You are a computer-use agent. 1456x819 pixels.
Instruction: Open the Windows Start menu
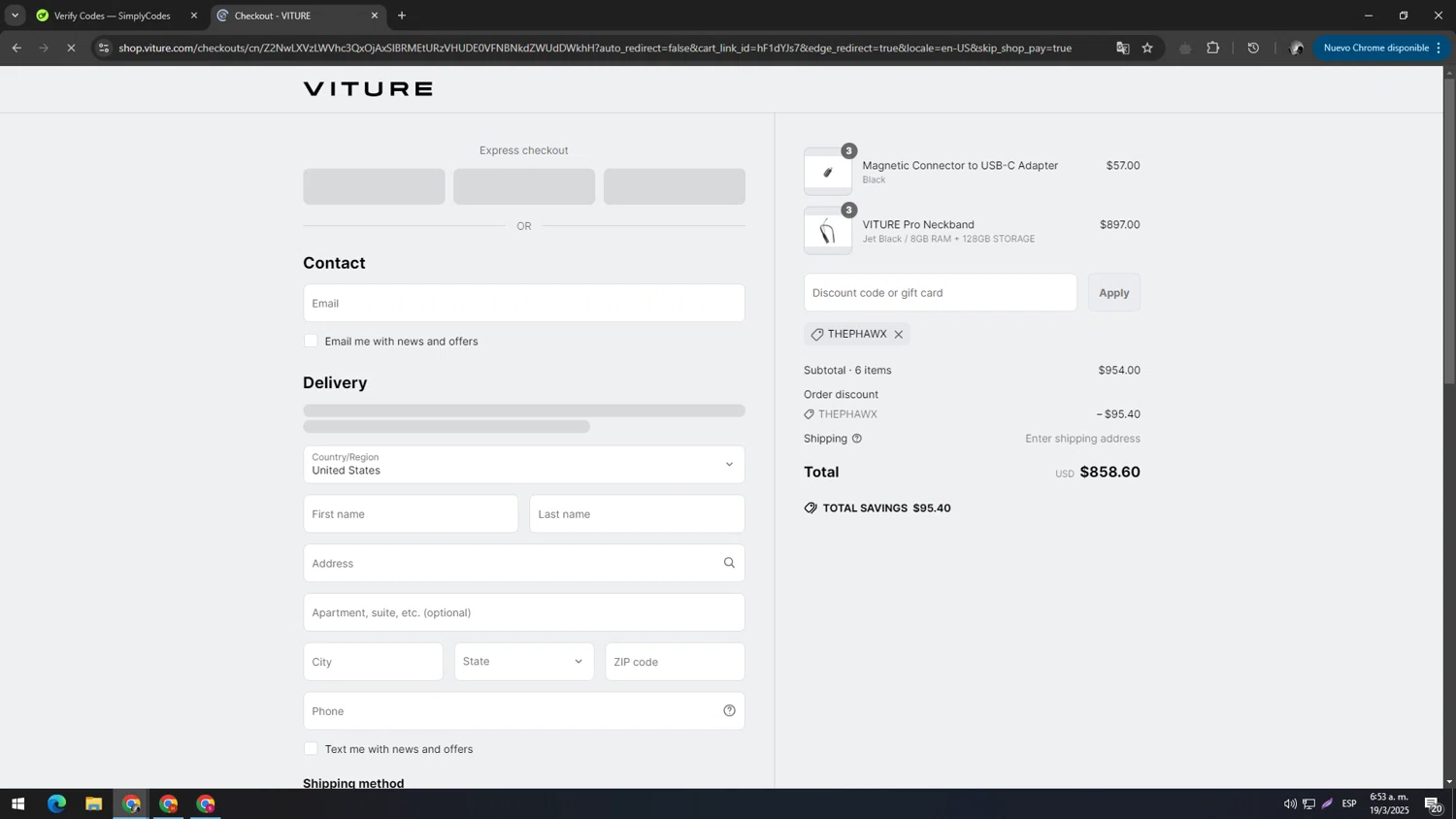(17, 804)
